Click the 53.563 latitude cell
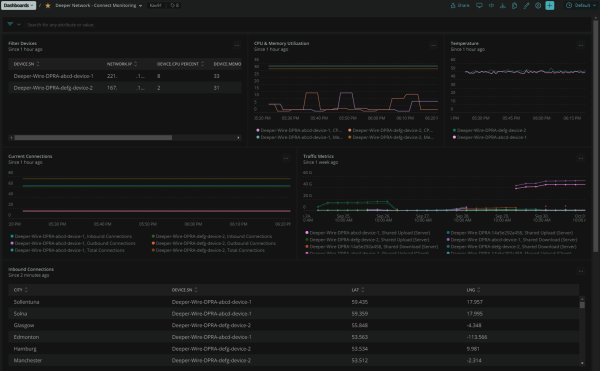Screen dimensions: 600x371 (360, 337)
